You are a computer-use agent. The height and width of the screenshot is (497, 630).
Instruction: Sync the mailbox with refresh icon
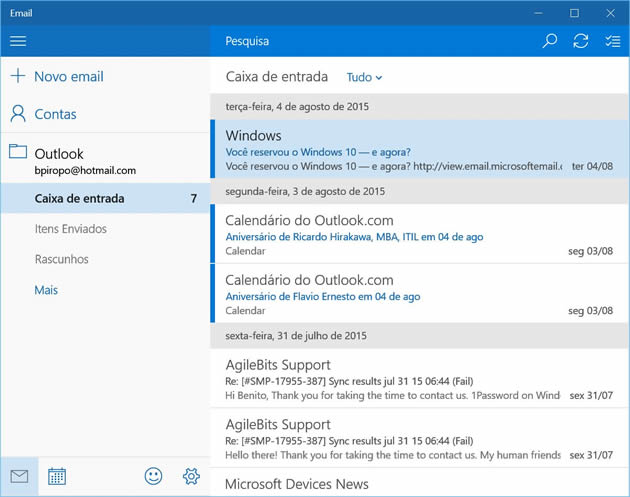pos(581,41)
